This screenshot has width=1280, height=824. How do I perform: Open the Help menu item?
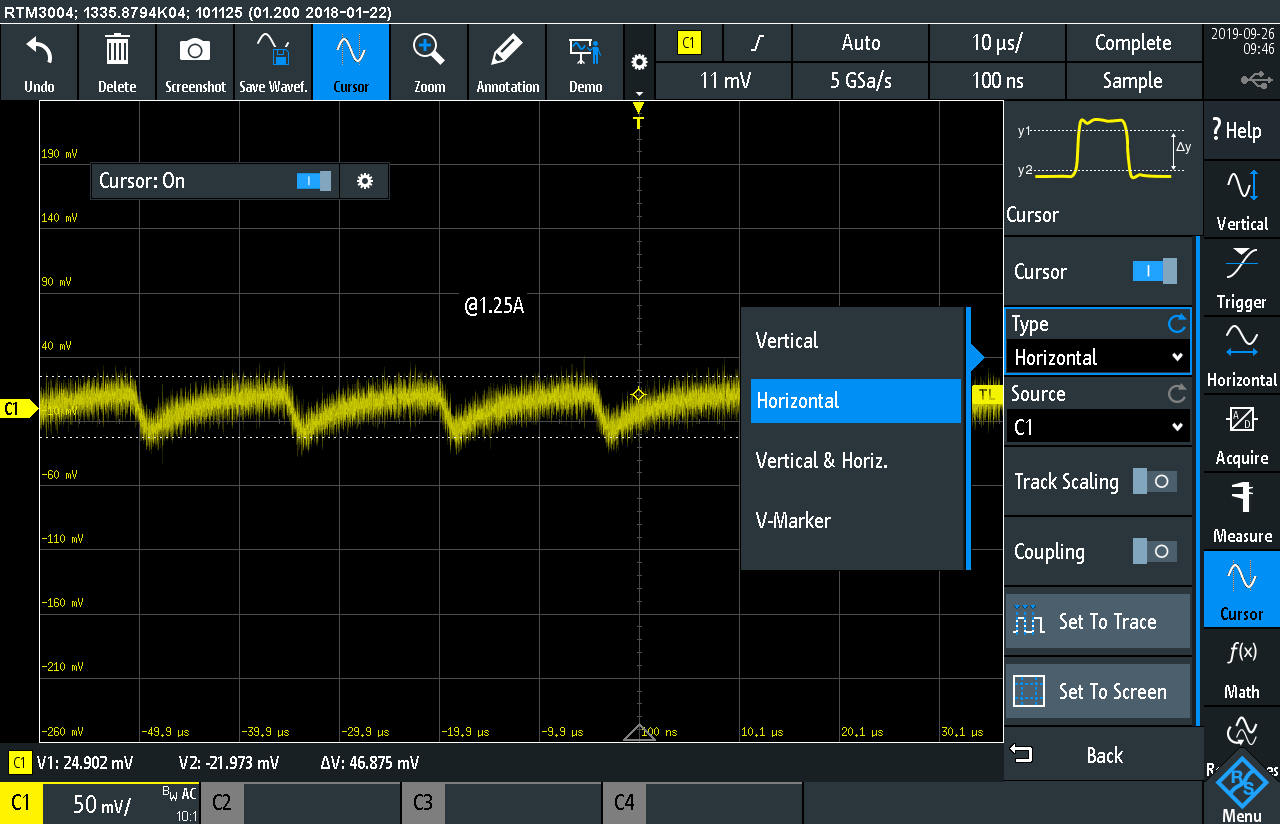[x=1242, y=130]
